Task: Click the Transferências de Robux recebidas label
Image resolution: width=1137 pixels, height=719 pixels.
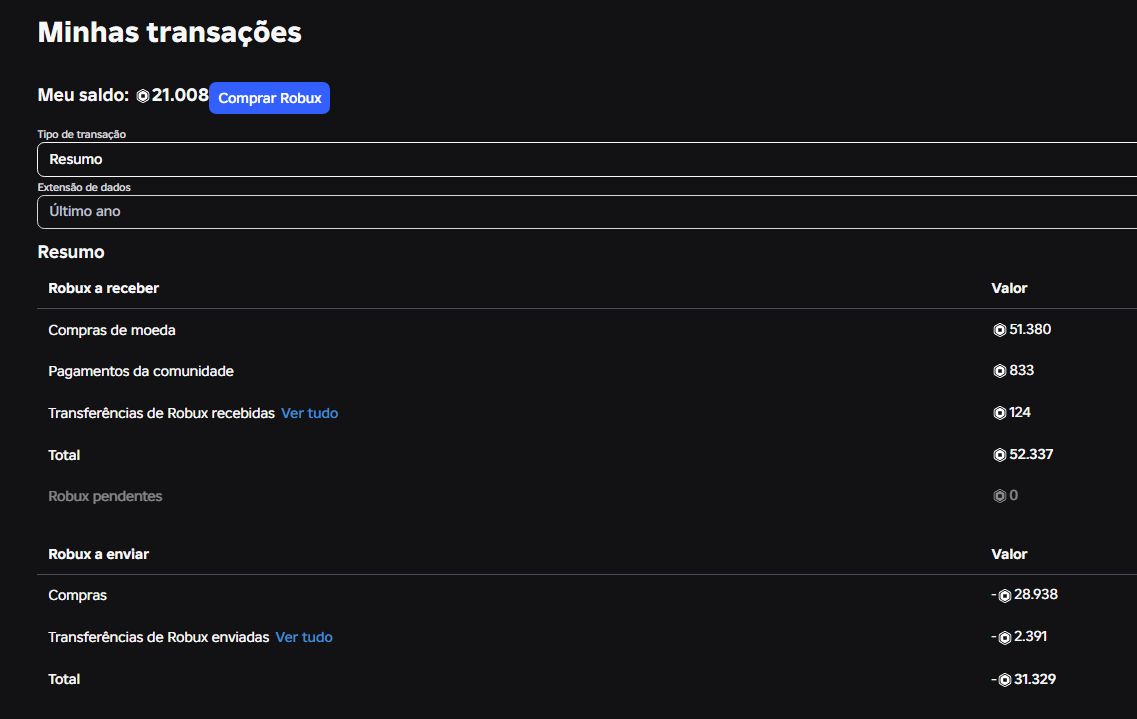Action: (x=161, y=413)
